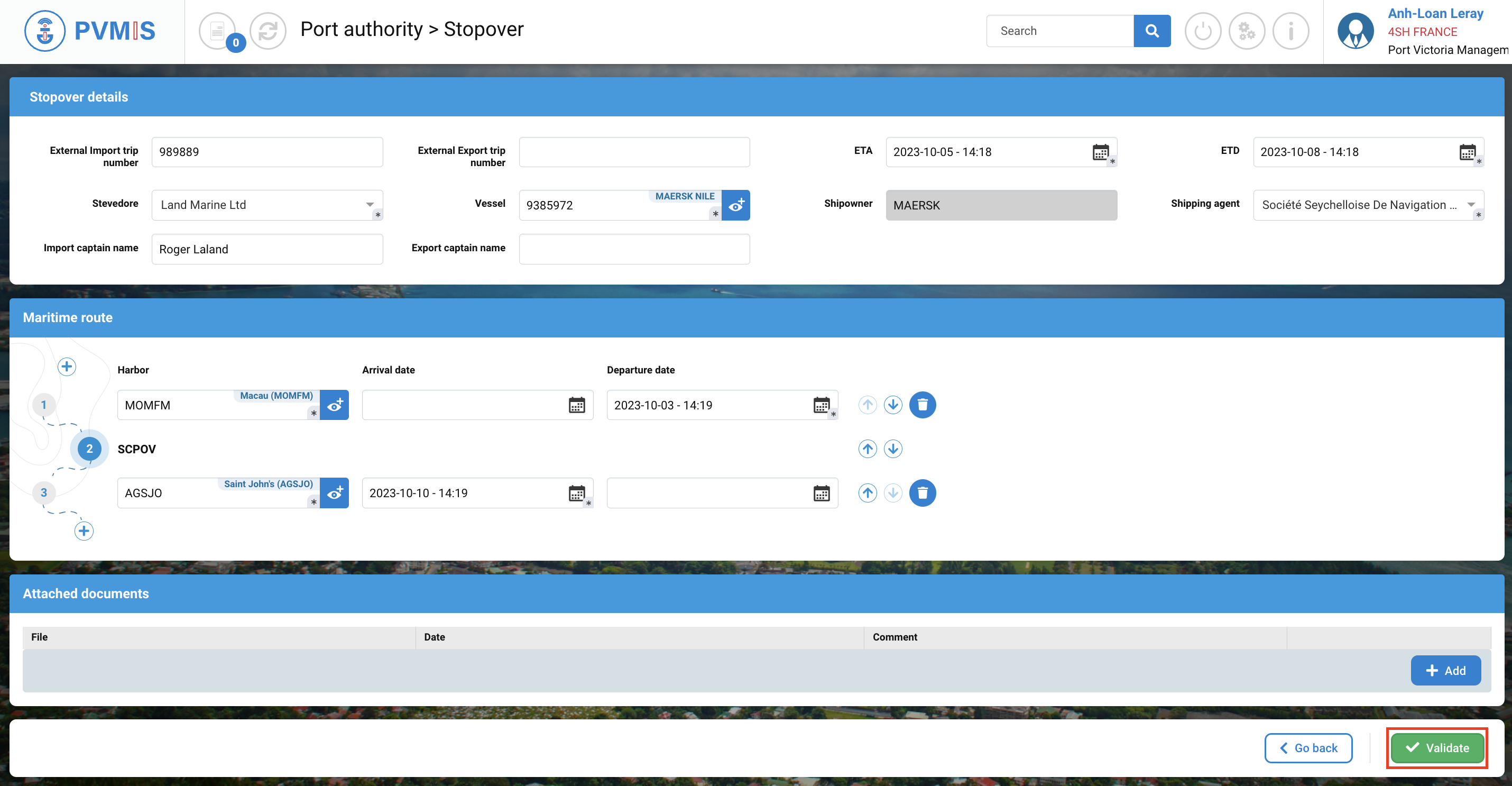1512x786 pixels.
Task: Click the Go back button
Action: pyautogui.click(x=1308, y=748)
